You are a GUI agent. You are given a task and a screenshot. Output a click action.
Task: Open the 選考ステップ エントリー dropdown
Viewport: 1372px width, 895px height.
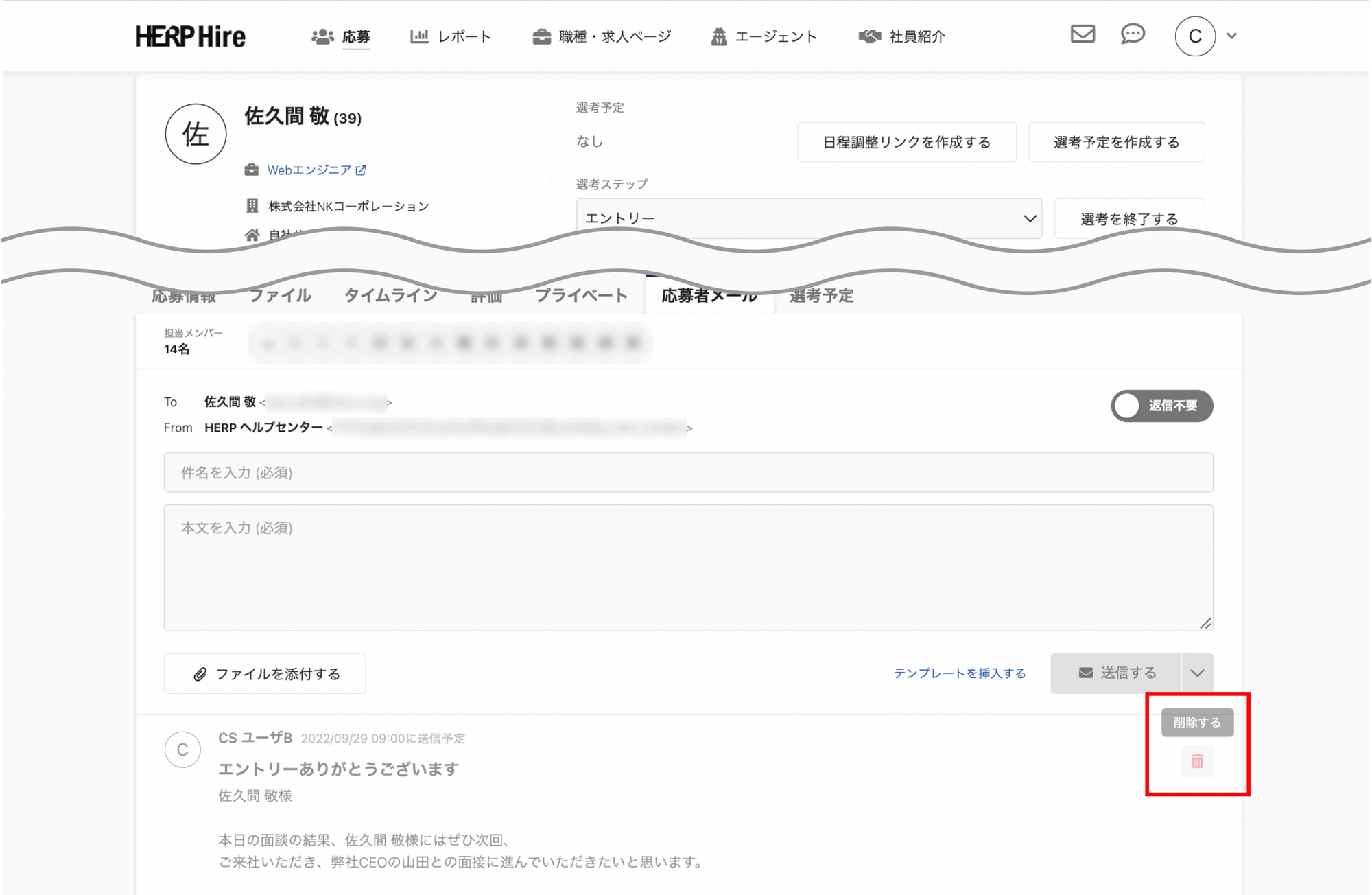809,218
